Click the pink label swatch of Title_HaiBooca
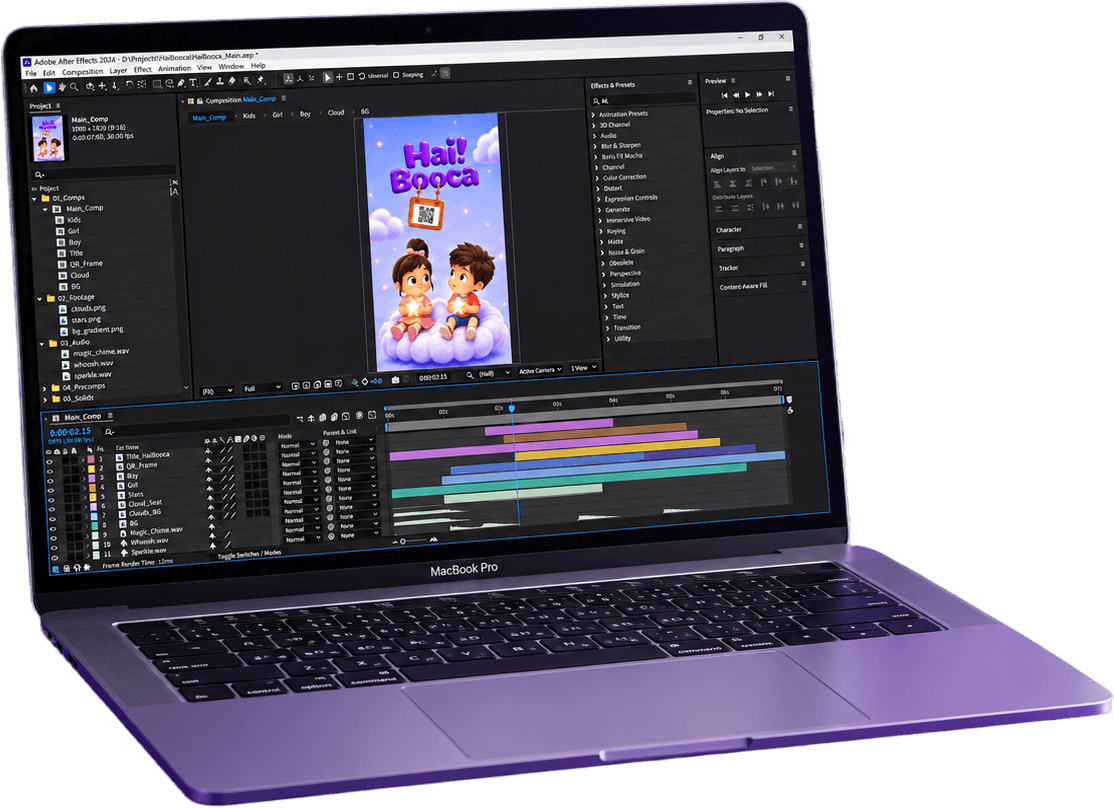1114x808 pixels. (x=90, y=460)
